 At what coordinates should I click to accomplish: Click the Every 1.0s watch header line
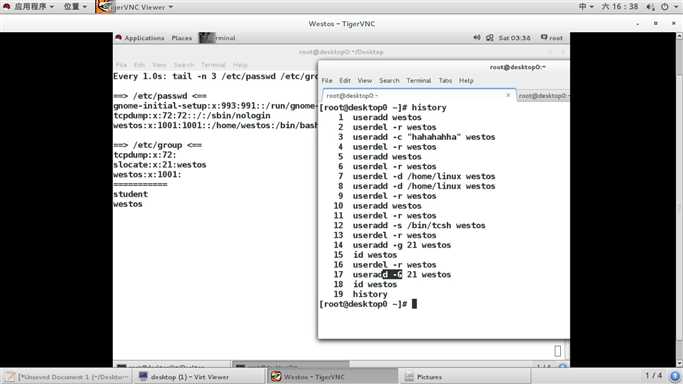pyautogui.click(x=215, y=77)
